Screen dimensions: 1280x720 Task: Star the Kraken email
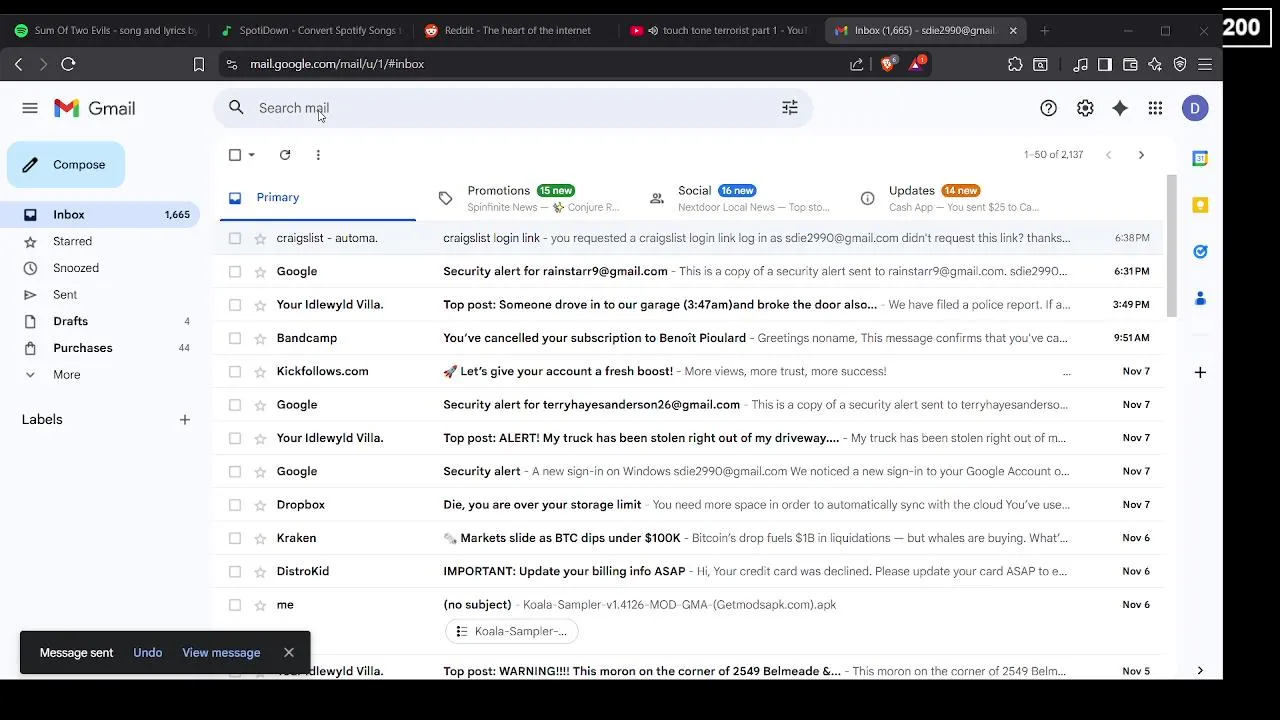point(260,538)
